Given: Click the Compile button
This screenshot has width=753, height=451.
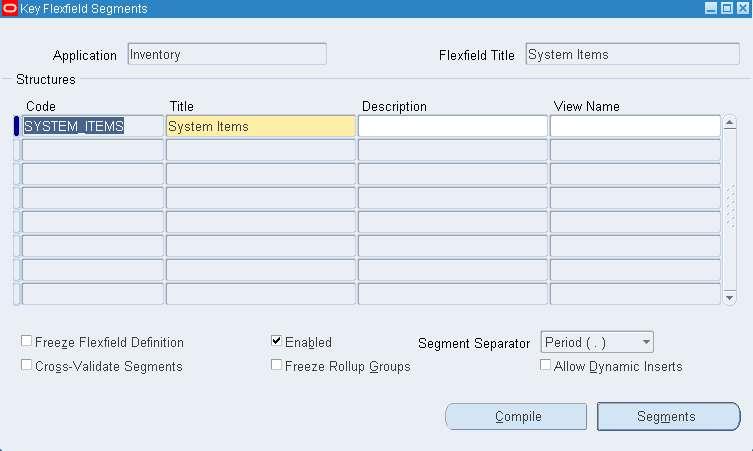Looking at the screenshot, I should (516, 416).
